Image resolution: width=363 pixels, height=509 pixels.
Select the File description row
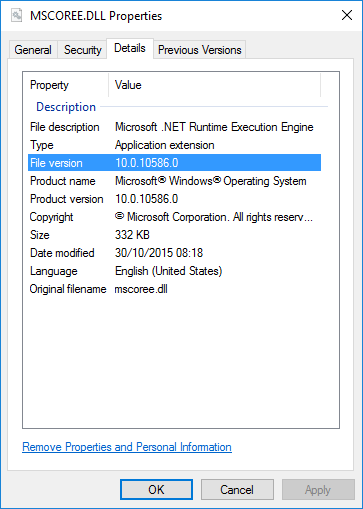[x=174, y=127]
